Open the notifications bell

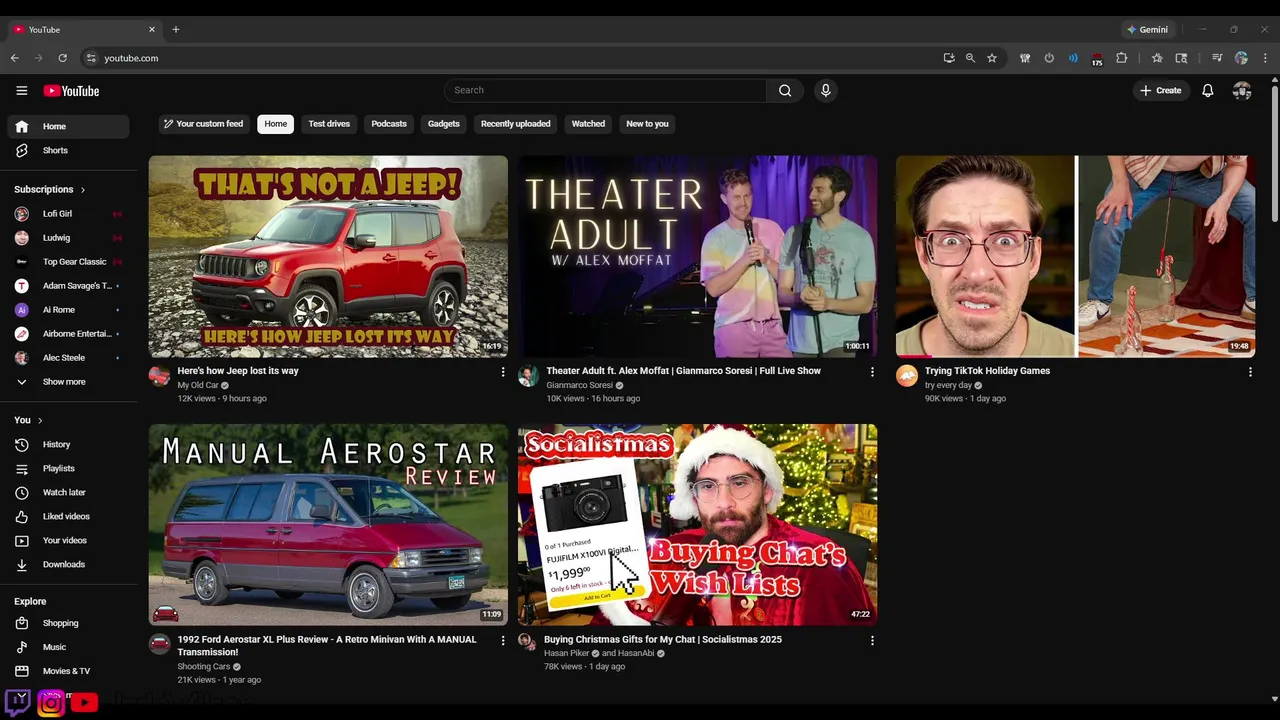(x=1208, y=91)
